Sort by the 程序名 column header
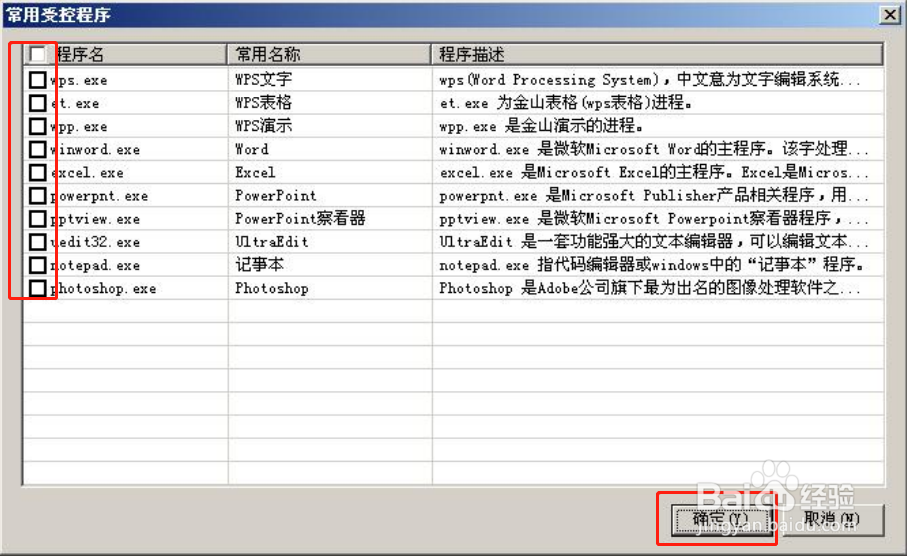907x557 pixels. [x=124, y=54]
